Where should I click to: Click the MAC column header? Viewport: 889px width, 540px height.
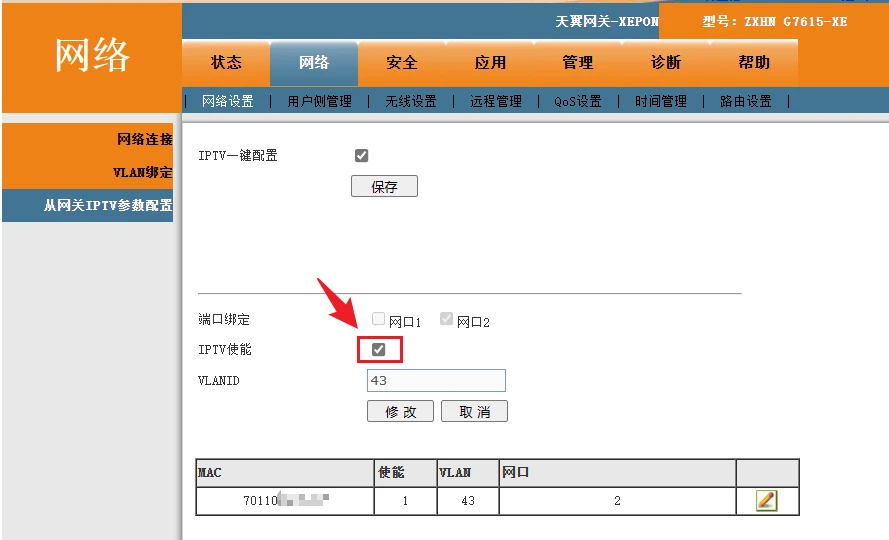(285, 472)
